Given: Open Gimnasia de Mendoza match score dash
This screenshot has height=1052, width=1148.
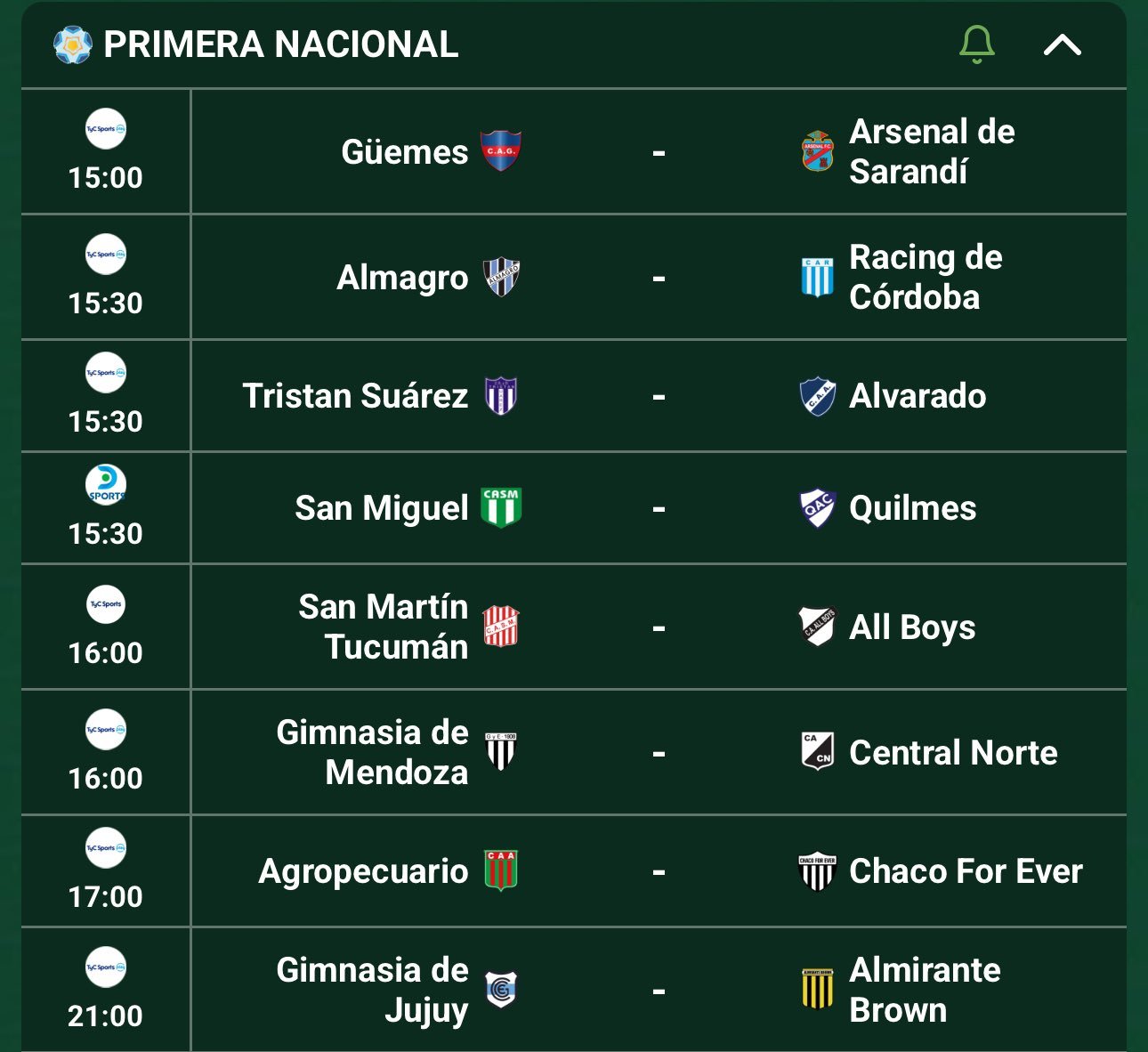Looking at the screenshot, I should pyautogui.click(x=659, y=754).
